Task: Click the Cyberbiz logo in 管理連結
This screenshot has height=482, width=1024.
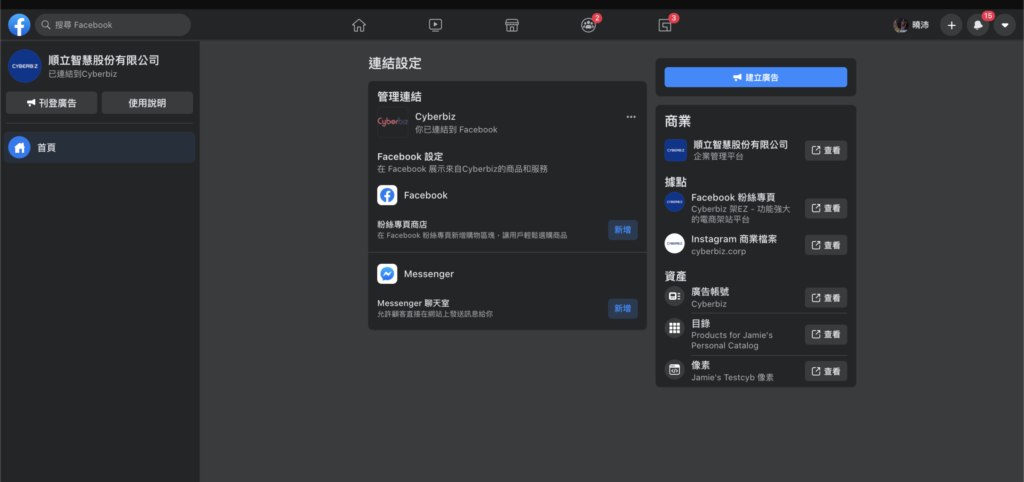Action: [x=392, y=122]
